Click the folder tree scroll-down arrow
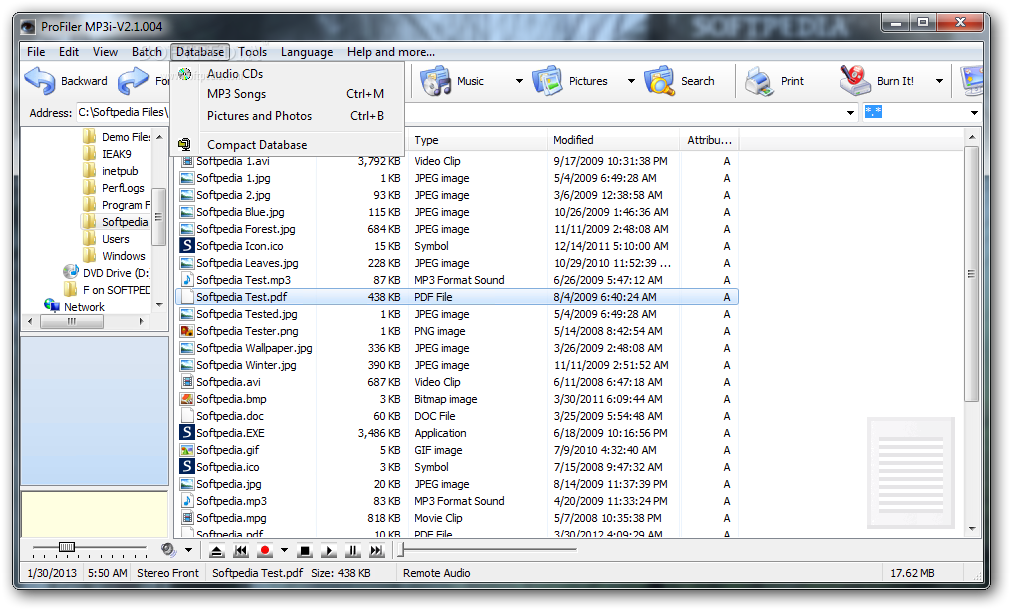 pyautogui.click(x=159, y=304)
